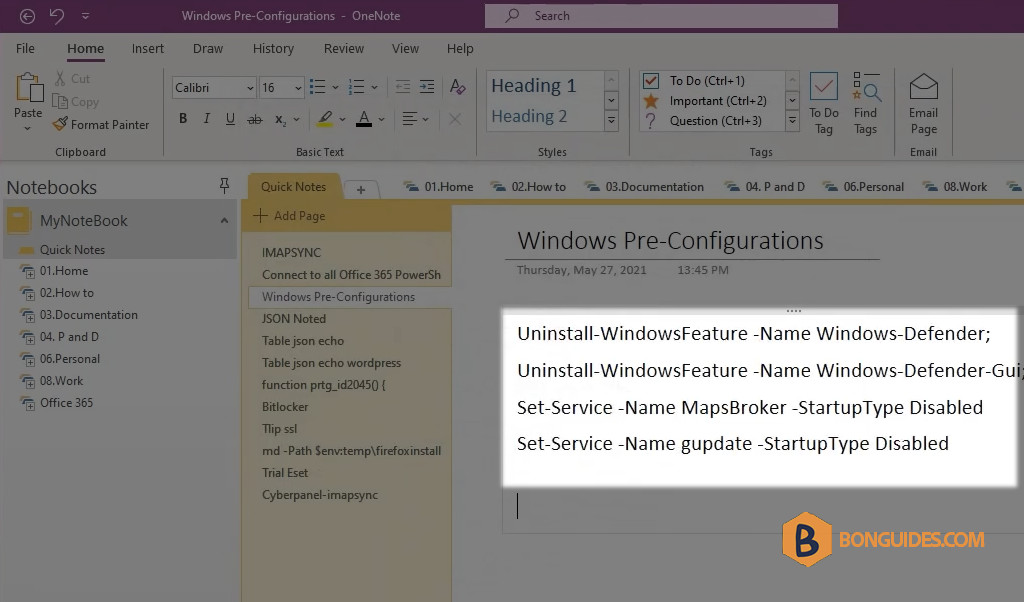Open the 06.Personal section tab
This screenshot has height=602, width=1024.
click(x=863, y=187)
